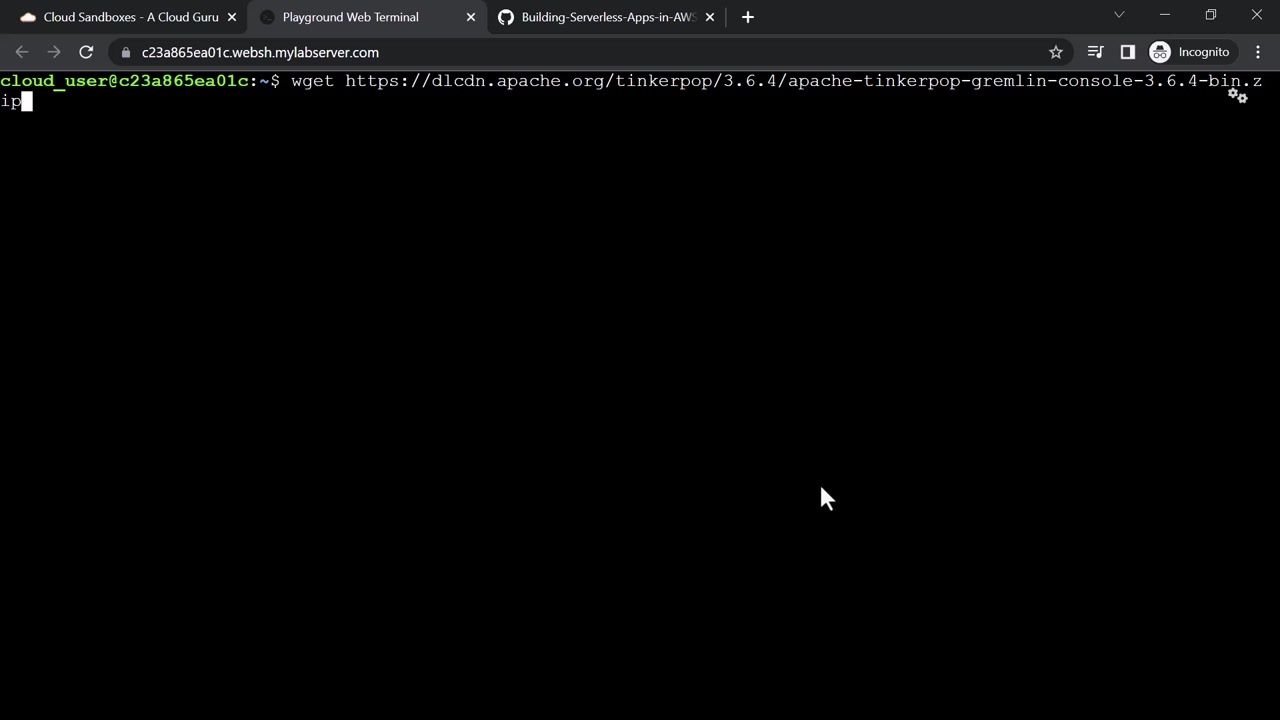The image size is (1280, 720).
Task: Close the Building-Serverless-Apps GitHub tab
Action: tap(710, 17)
